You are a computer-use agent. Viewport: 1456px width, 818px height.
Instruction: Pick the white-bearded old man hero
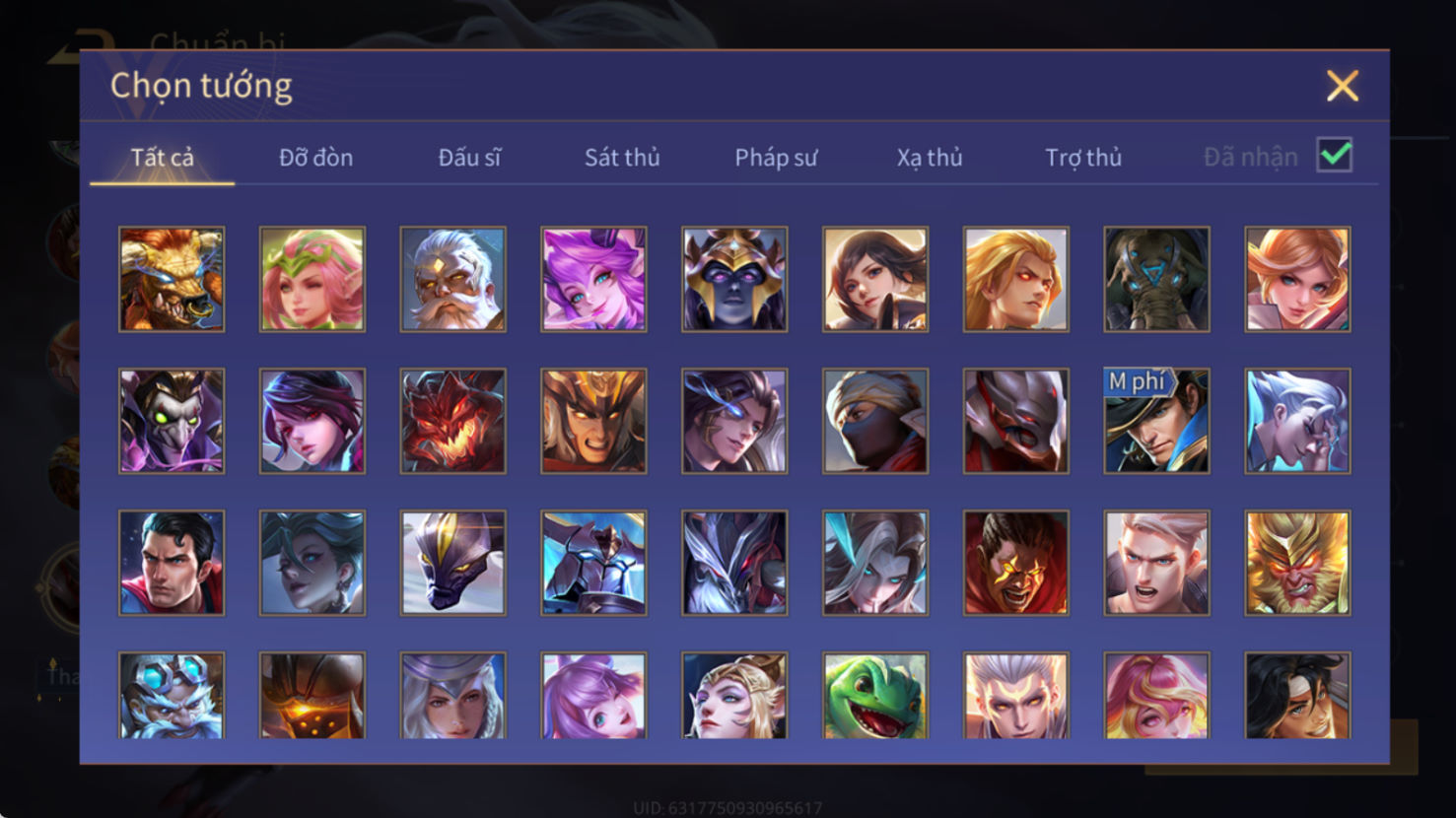pyautogui.click(x=452, y=279)
